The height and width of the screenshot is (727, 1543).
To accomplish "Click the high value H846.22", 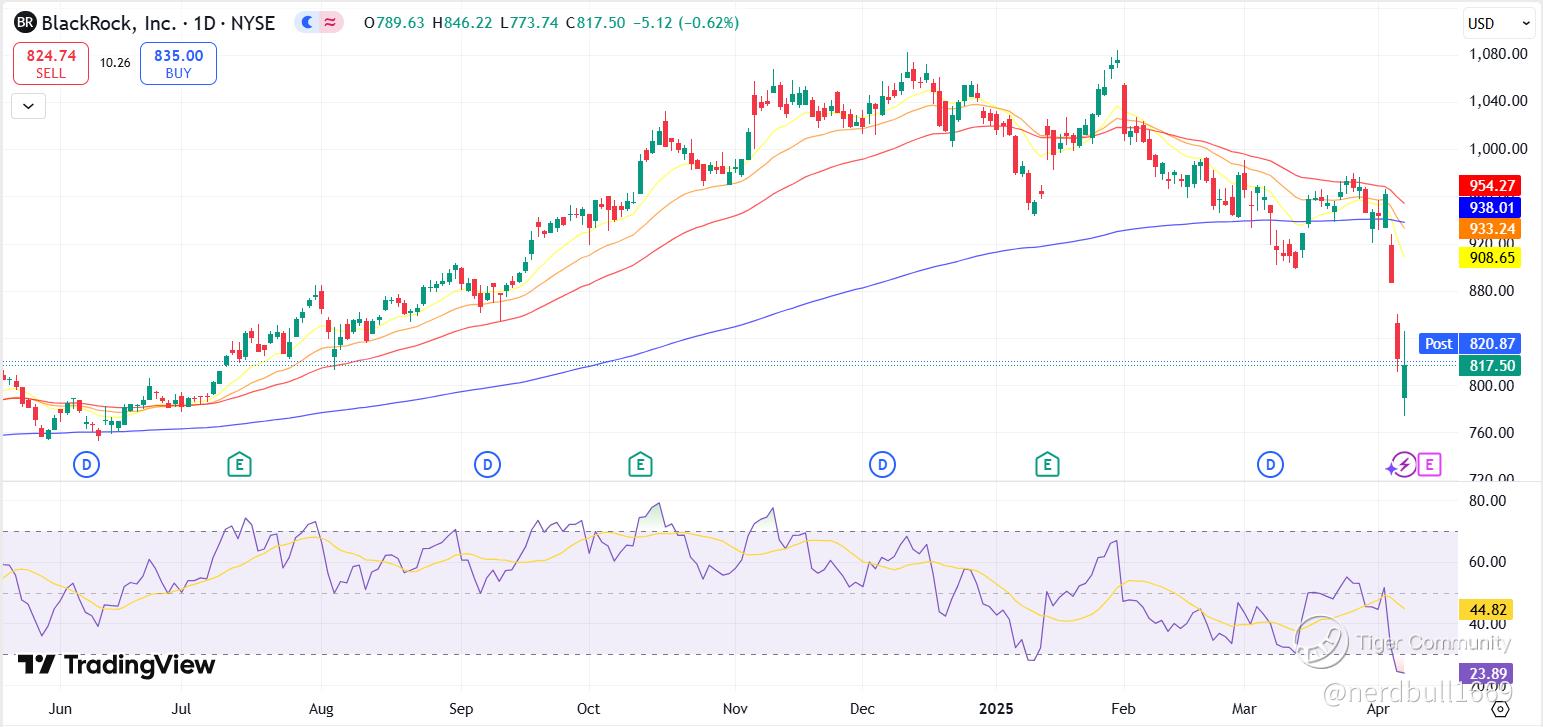I will (463, 22).
